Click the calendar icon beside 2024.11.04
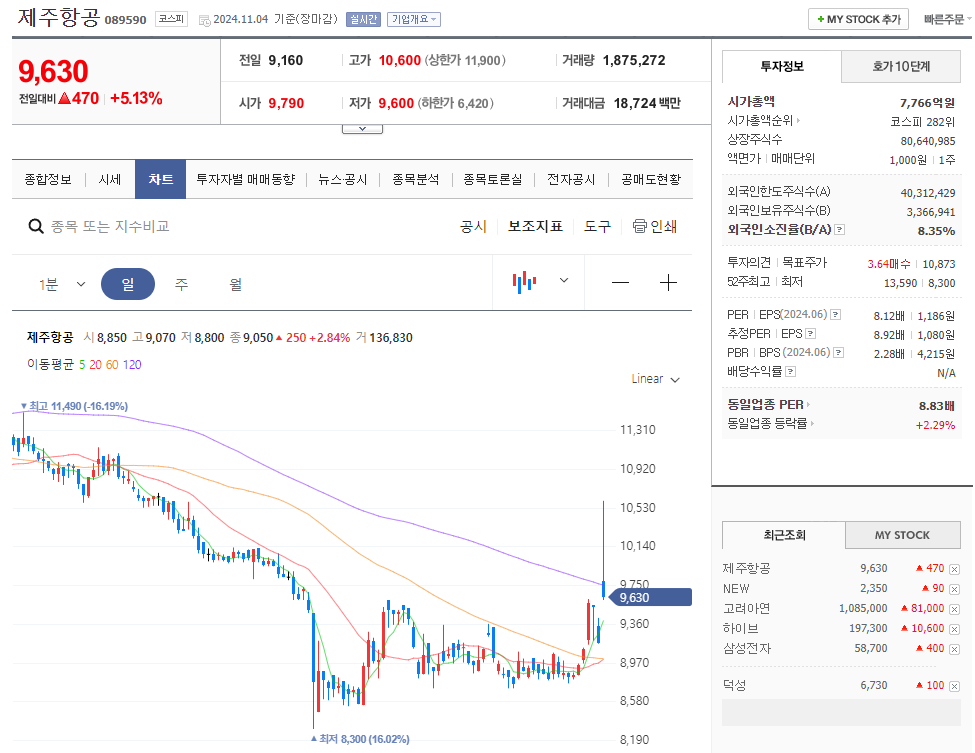975x753 pixels. coord(204,21)
